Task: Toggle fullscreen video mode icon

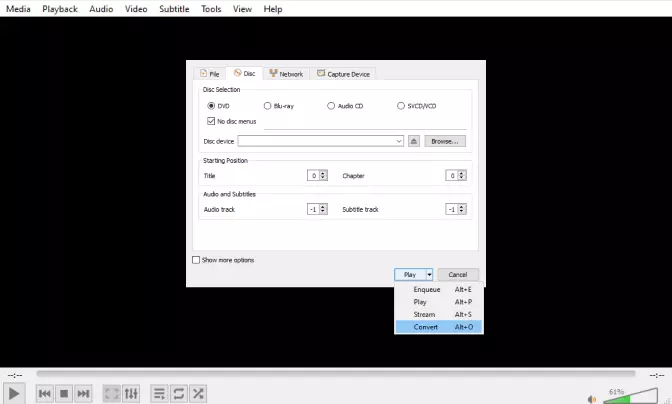Action: click(112, 393)
